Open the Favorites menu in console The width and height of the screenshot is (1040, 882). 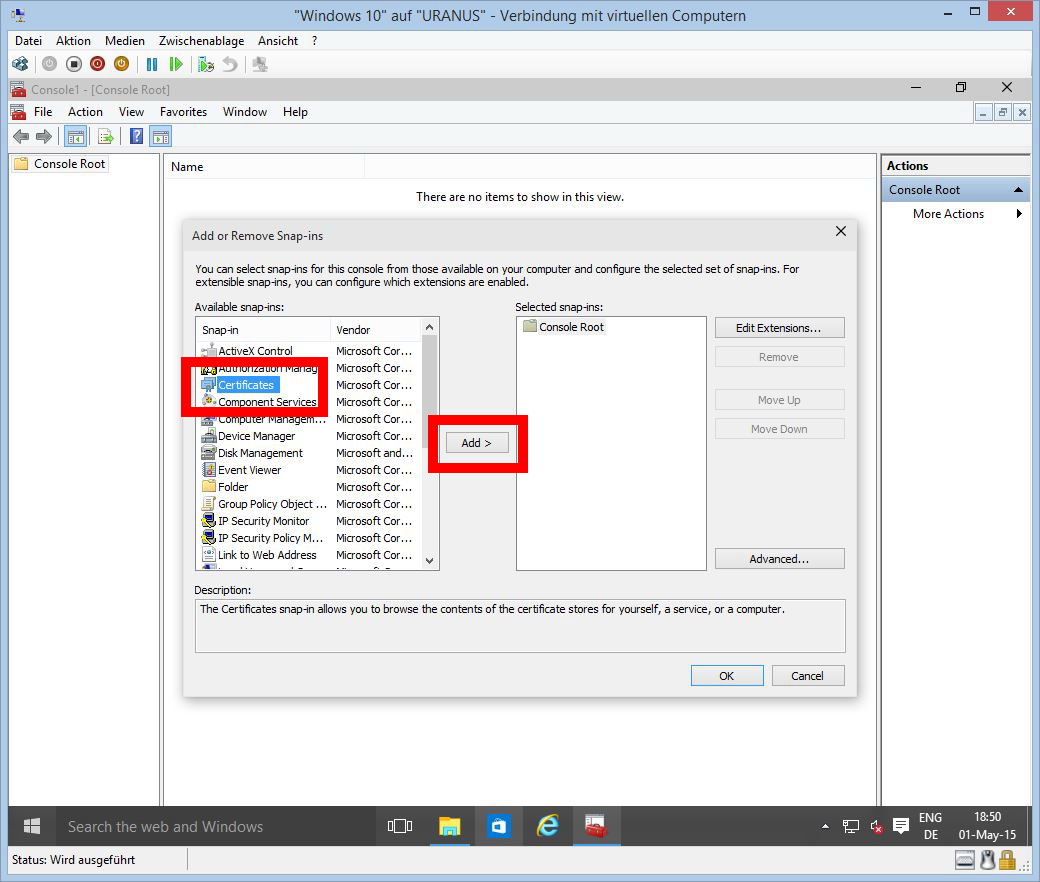tap(183, 112)
